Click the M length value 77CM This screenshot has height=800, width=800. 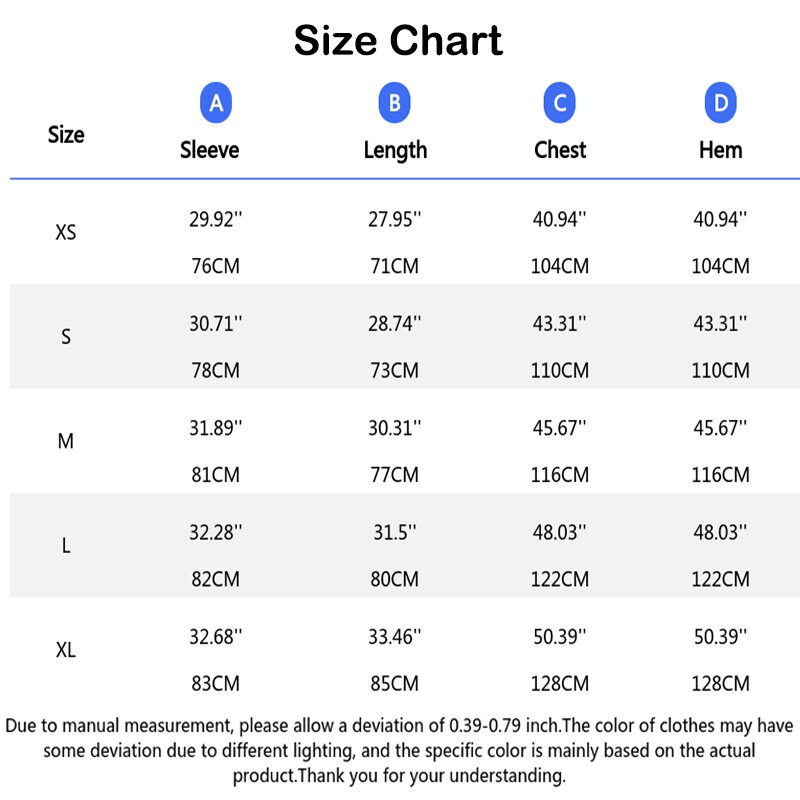[395, 475]
